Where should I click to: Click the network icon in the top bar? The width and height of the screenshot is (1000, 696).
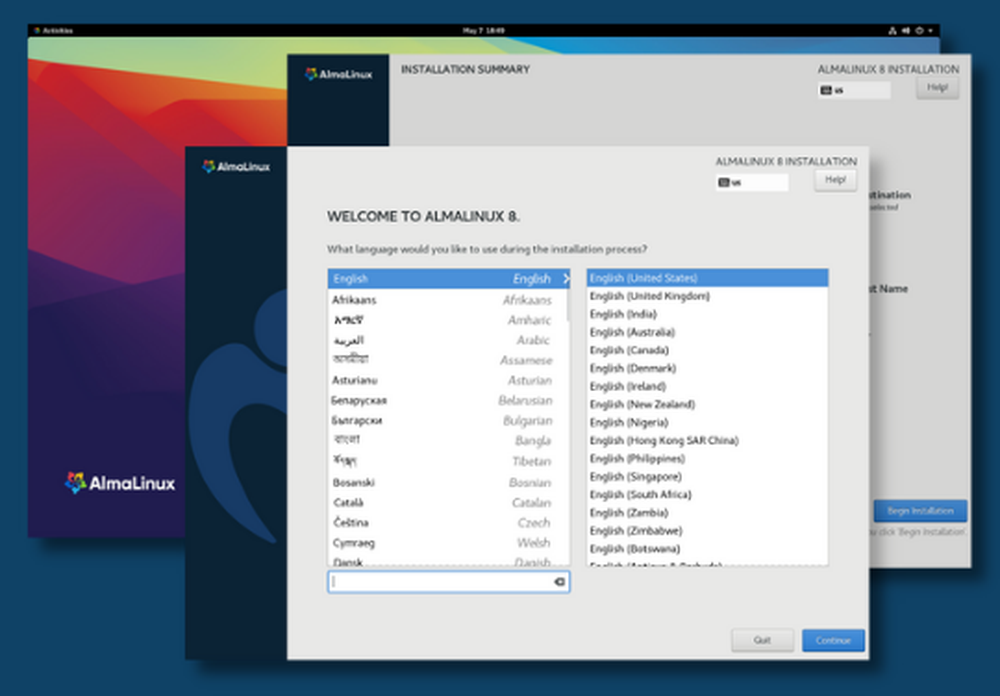pyautogui.click(x=892, y=30)
